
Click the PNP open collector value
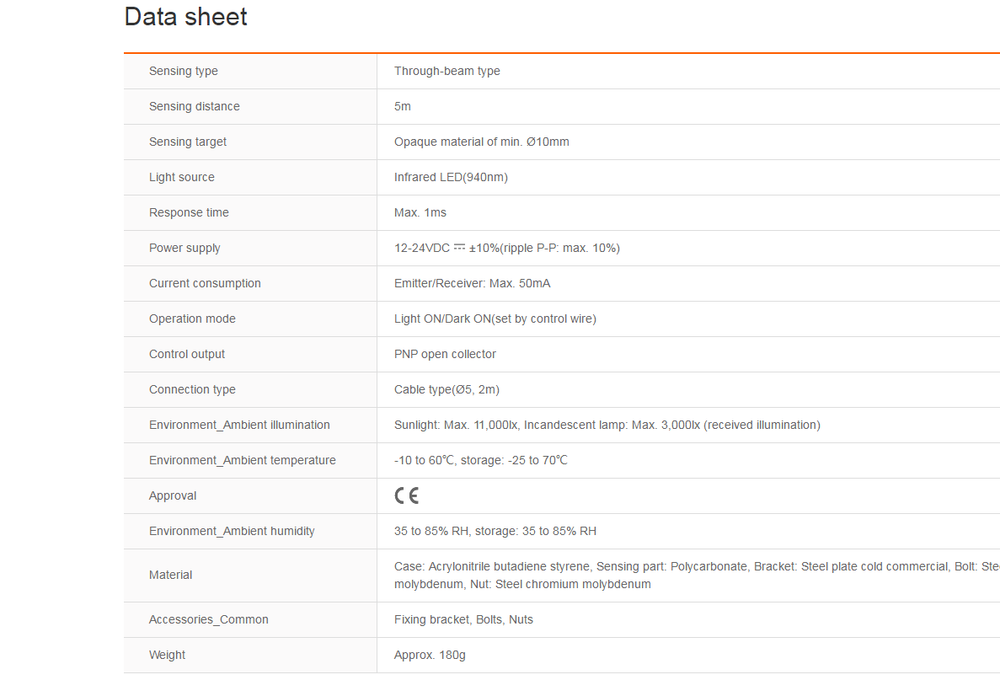pos(445,354)
